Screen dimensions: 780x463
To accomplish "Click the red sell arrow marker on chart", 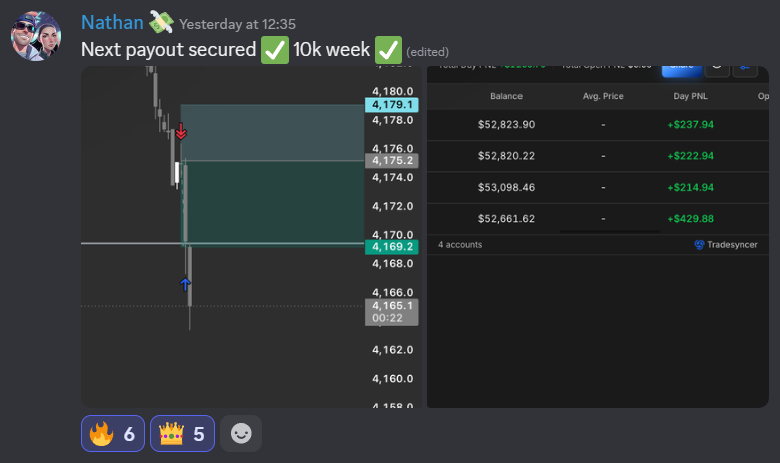I will [x=181, y=132].
